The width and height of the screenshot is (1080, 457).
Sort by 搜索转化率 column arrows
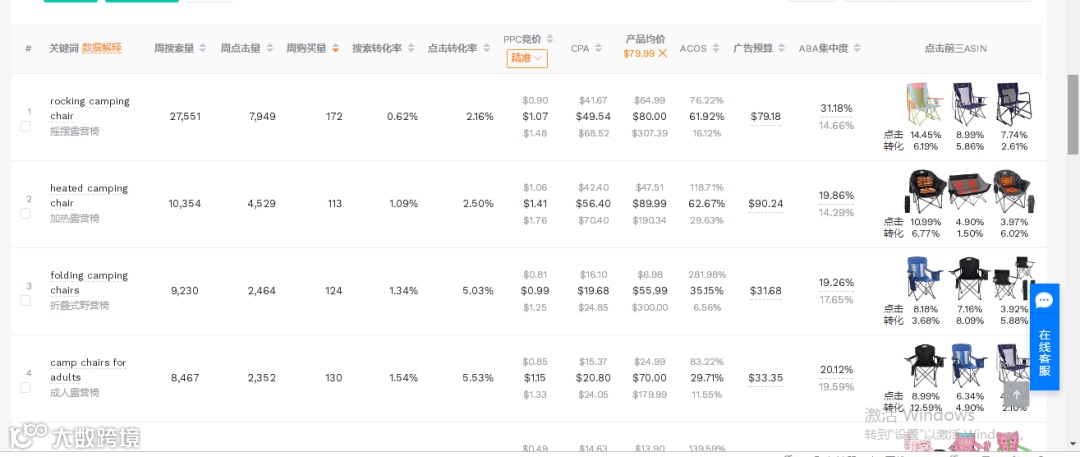click(x=411, y=48)
